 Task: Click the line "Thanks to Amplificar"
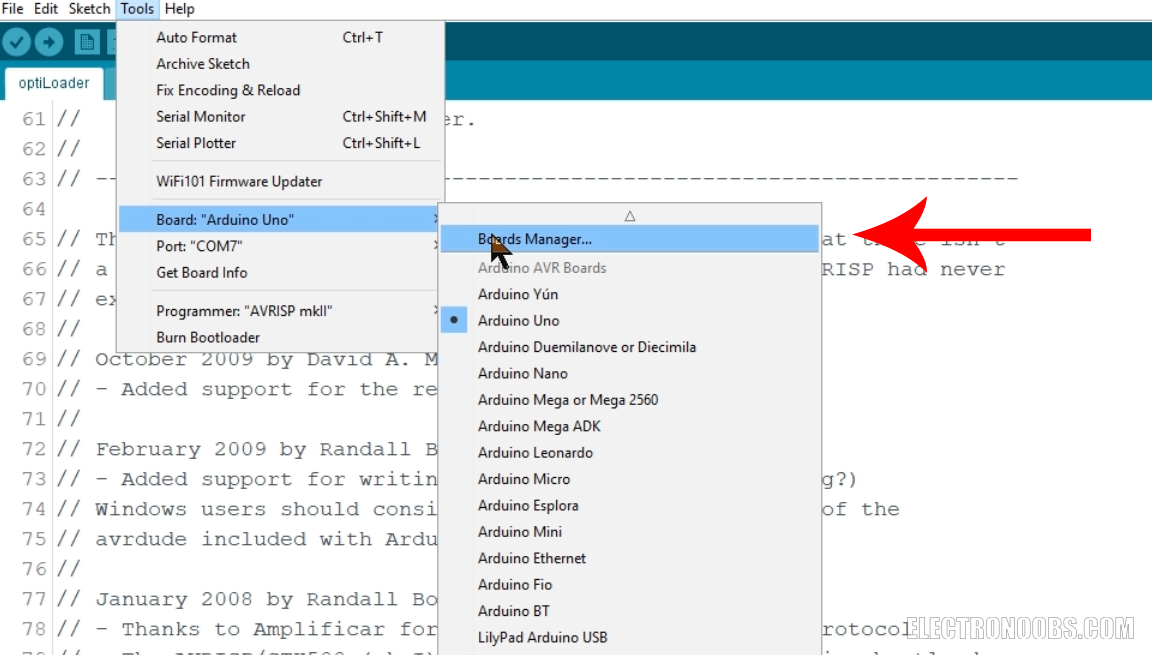(x=247, y=630)
